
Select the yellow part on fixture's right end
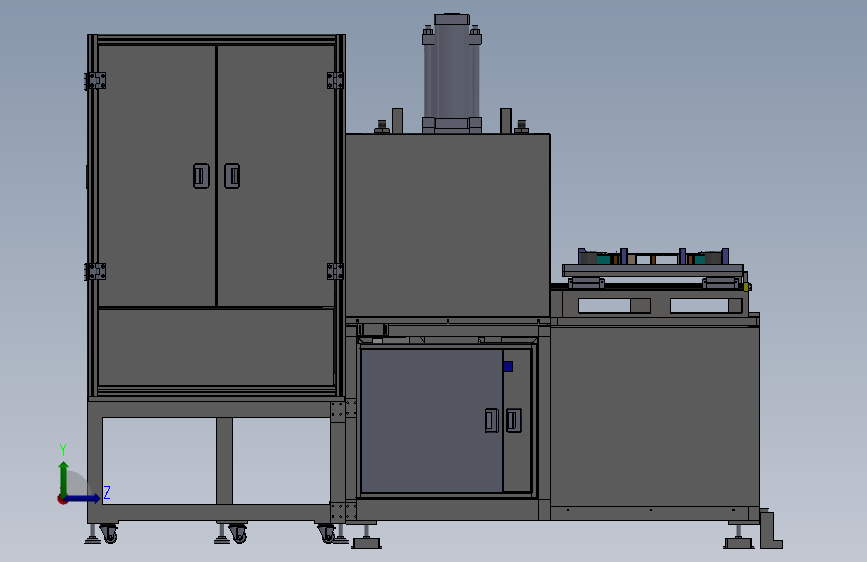tap(746, 287)
